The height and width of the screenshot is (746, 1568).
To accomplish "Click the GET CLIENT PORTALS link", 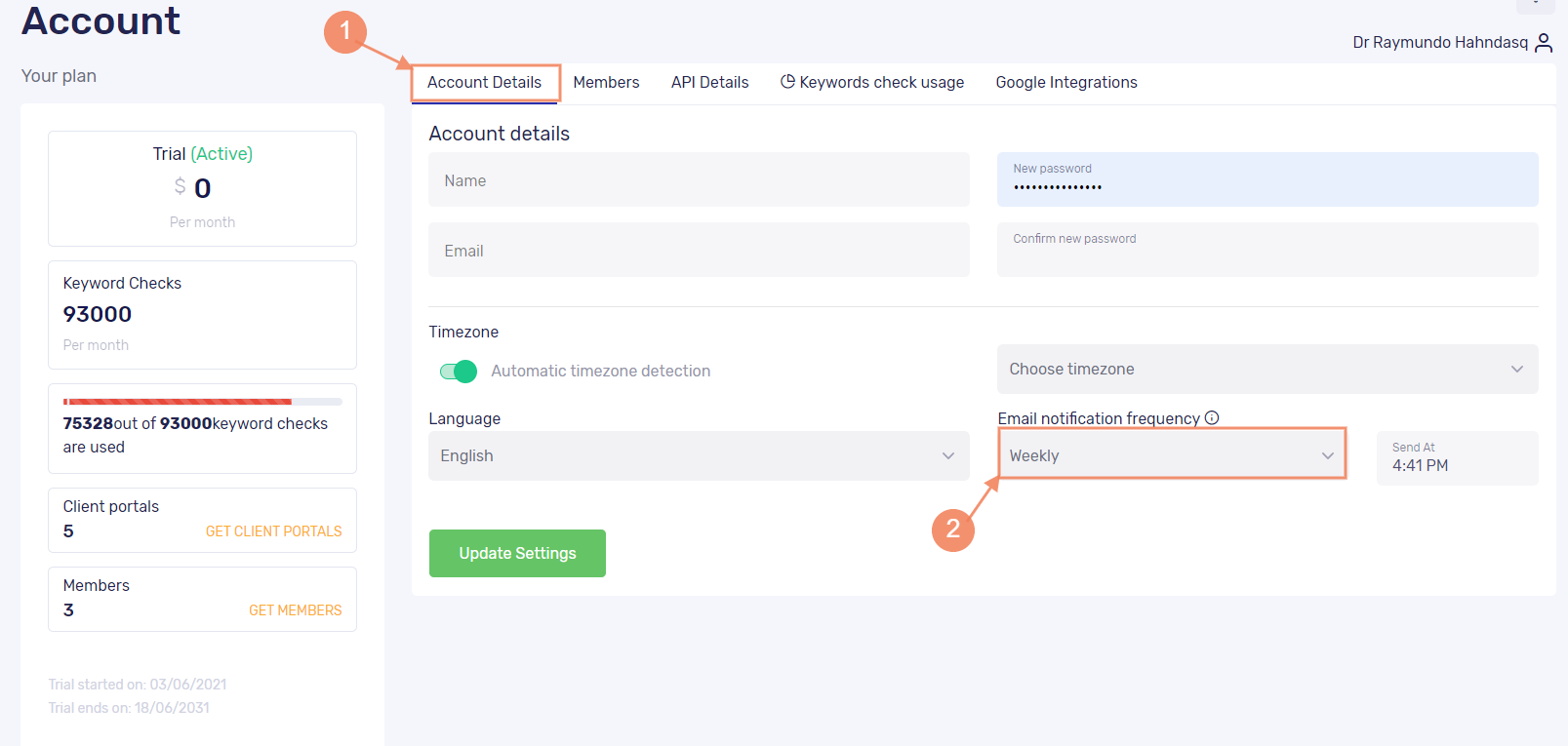I will click(x=273, y=531).
